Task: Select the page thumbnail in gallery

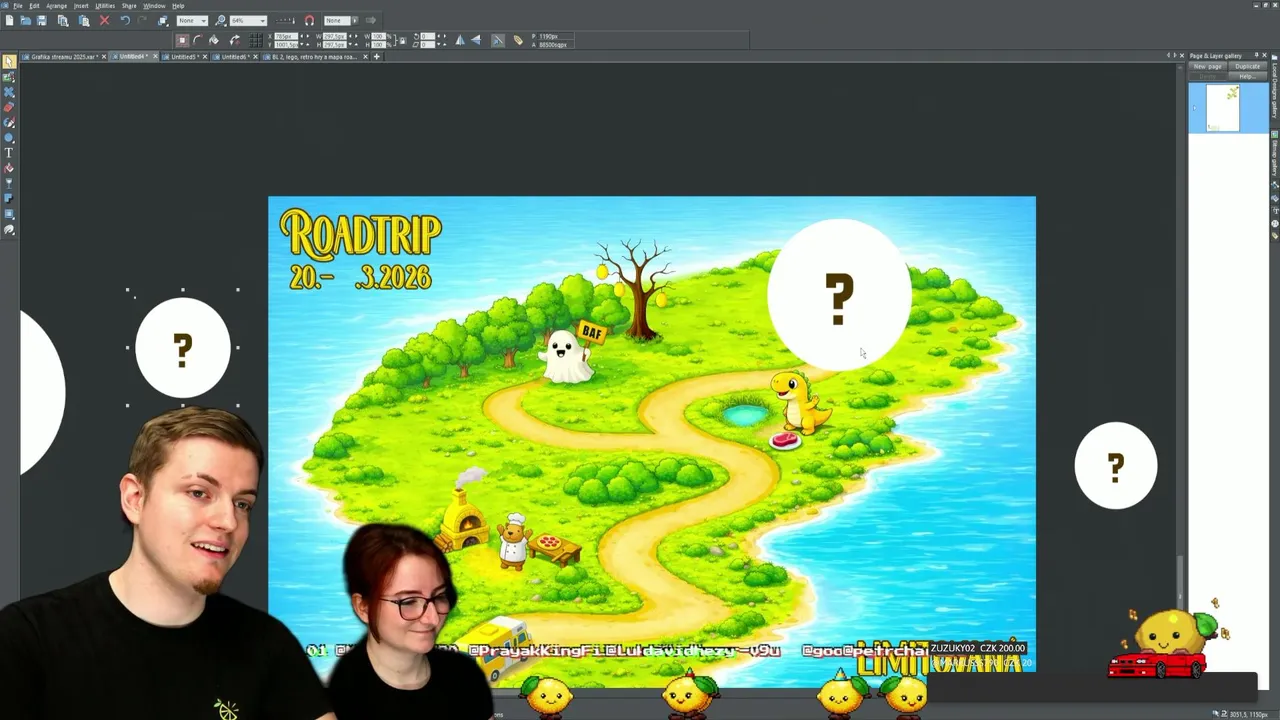Action: point(1223,108)
